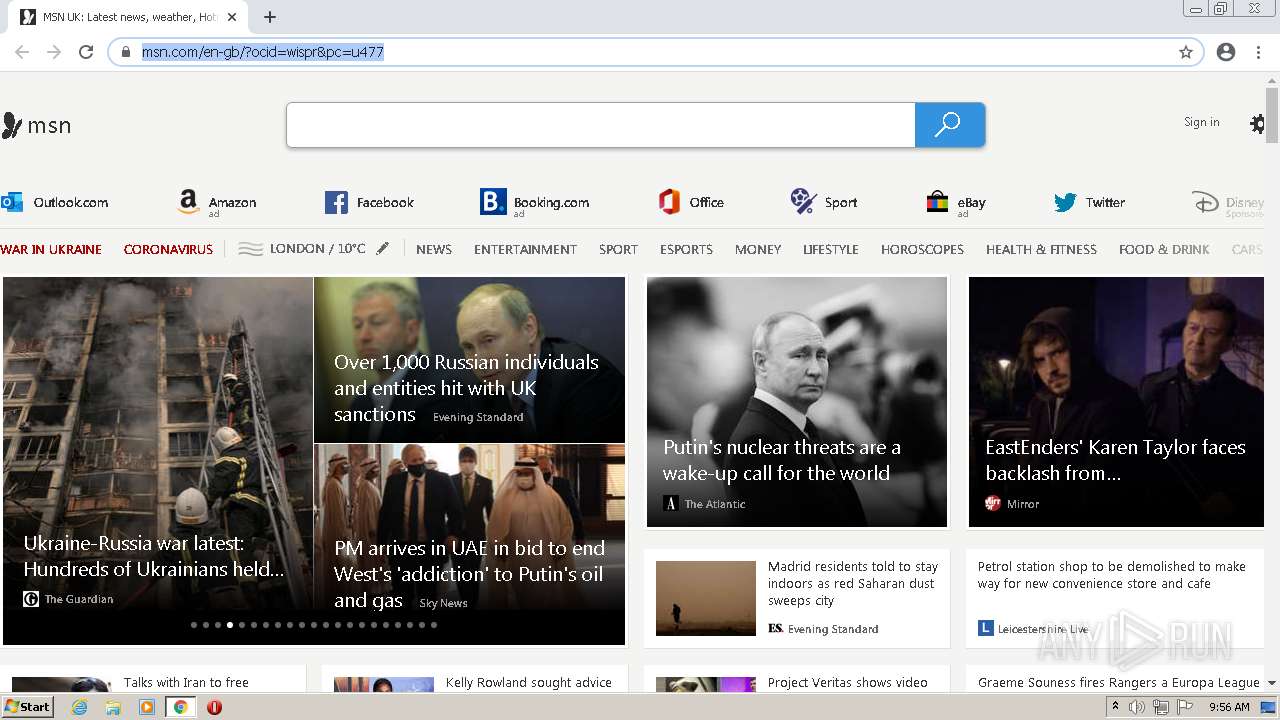Open a new tab with the plus button
The width and height of the screenshot is (1280, 720).
[270, 17]
